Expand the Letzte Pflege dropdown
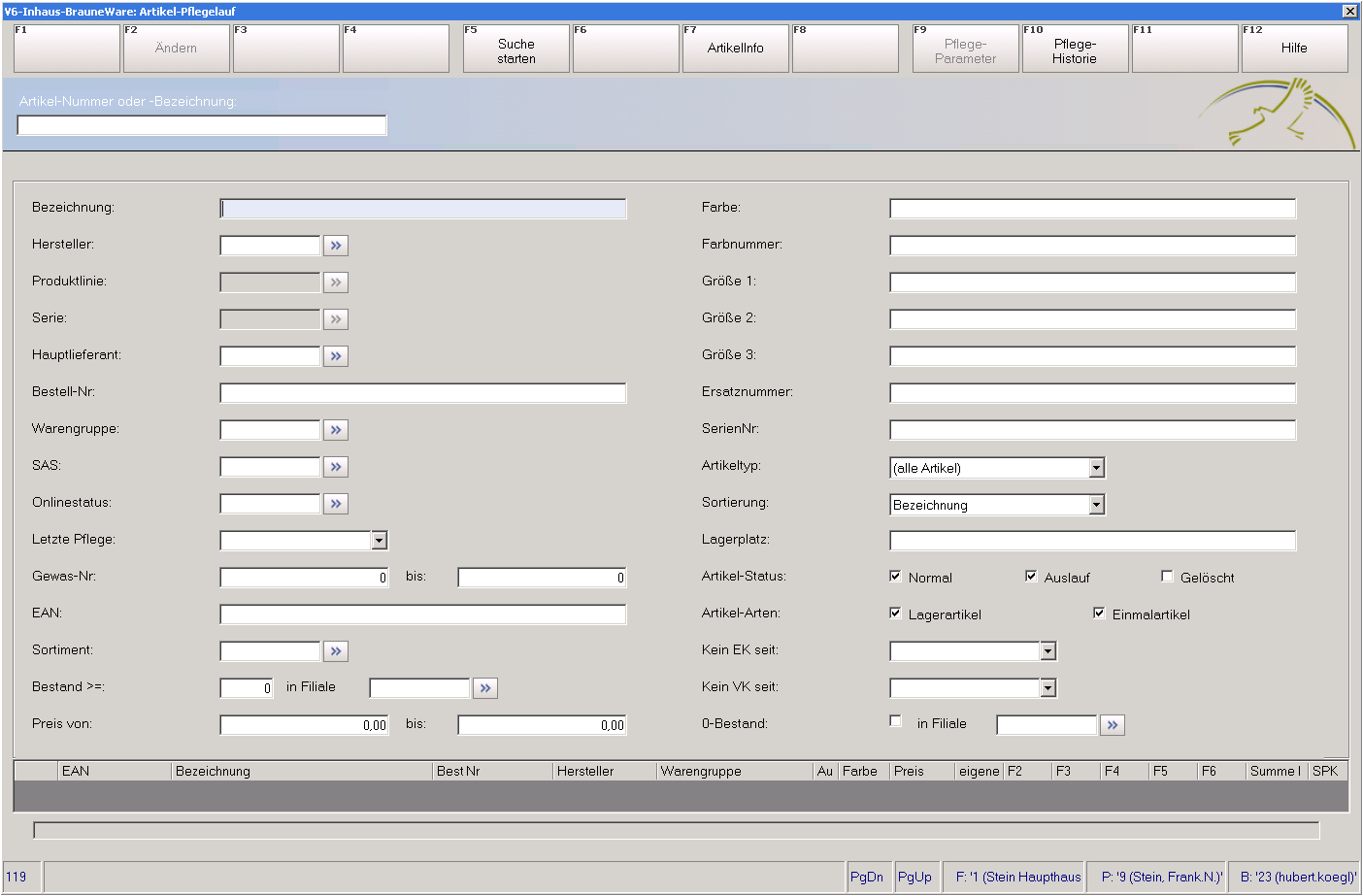 coord(380,541)
